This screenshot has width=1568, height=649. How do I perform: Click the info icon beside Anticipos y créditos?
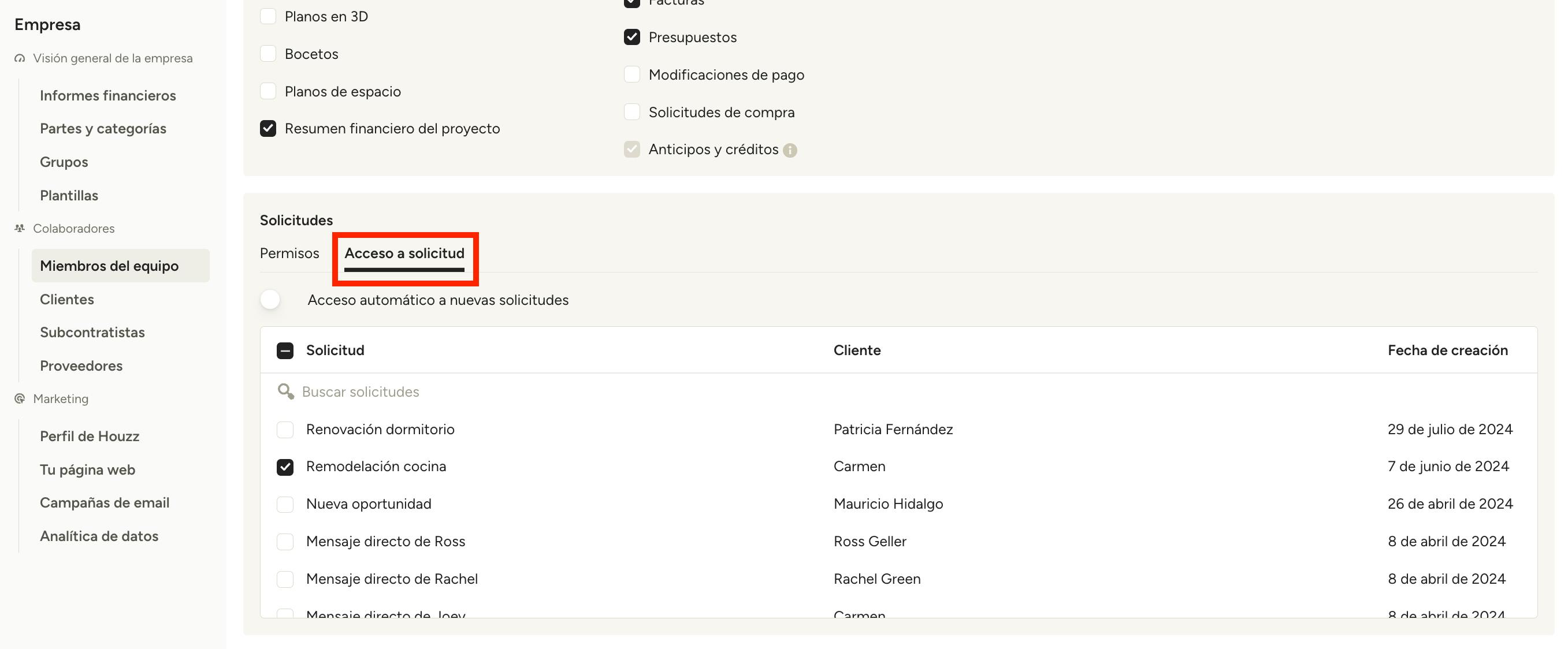coord(789,150)
